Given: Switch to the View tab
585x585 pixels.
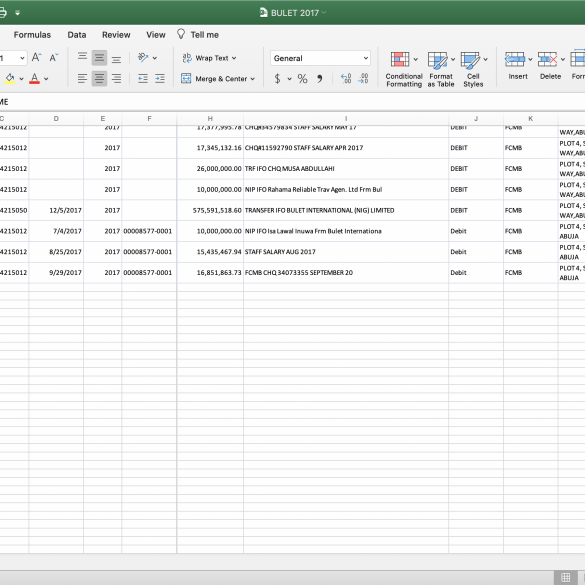Looking at the screenshot, I should click(156, 35).
